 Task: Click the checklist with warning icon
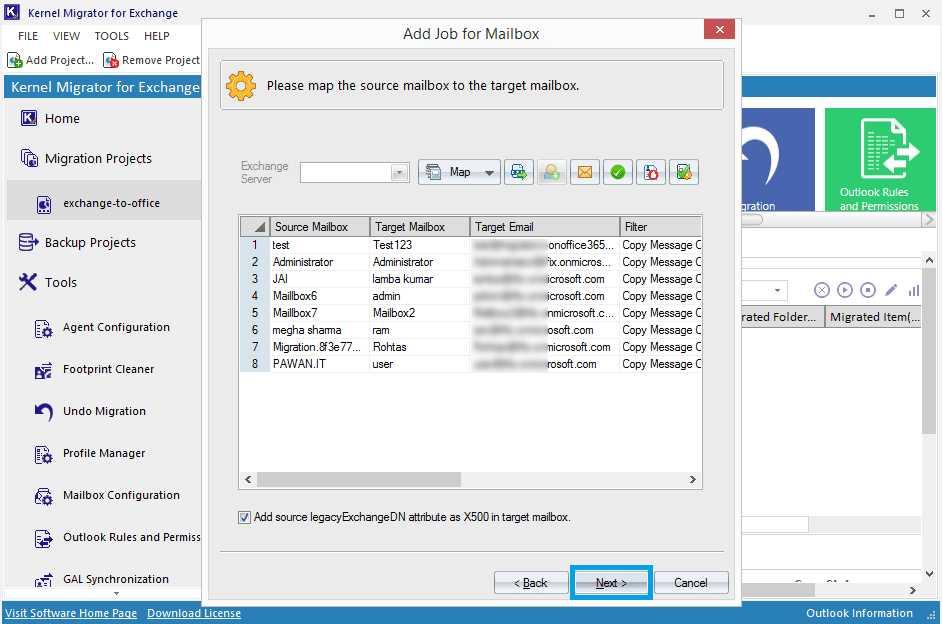(x=684, y=173)
